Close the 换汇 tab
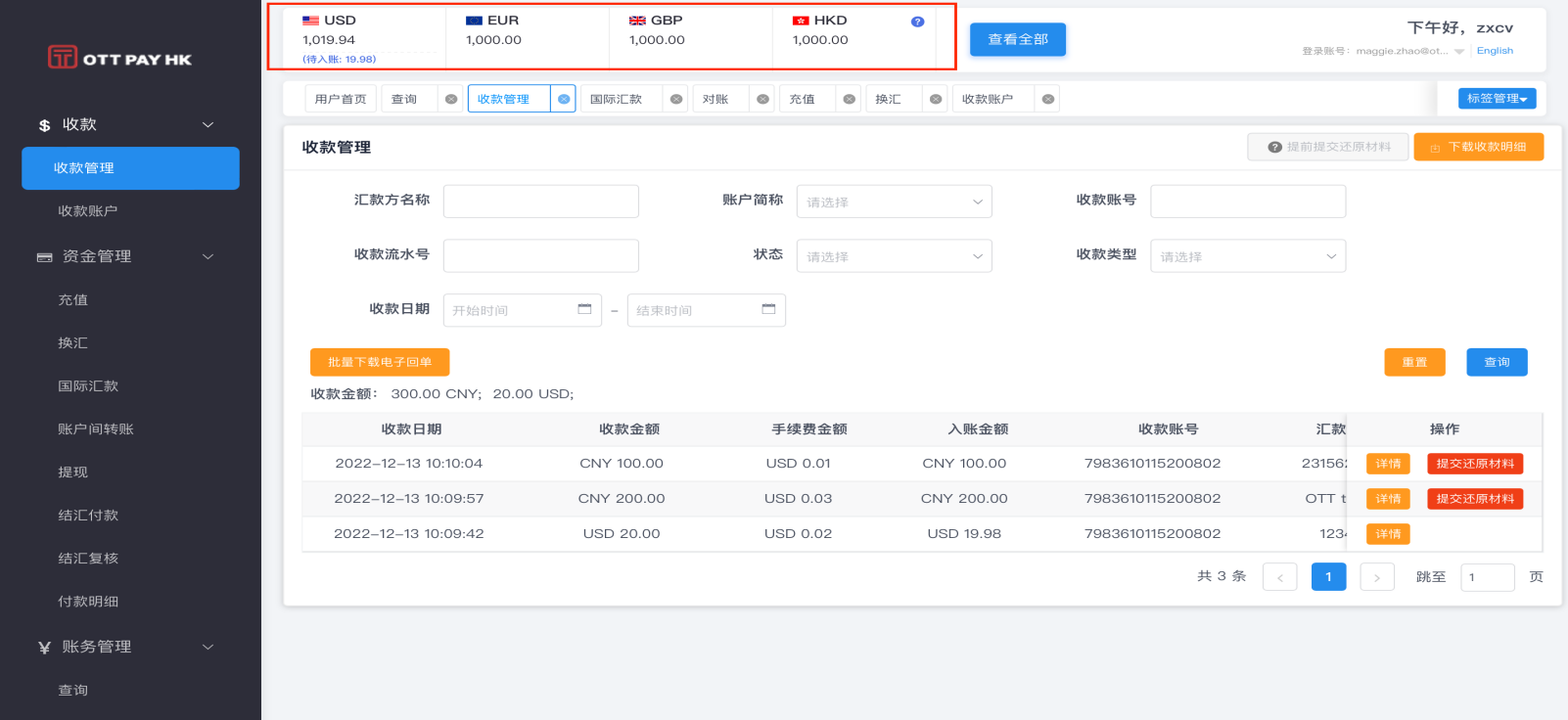Image resolution: width=1568 pixels, height=720 pixels. [x=935, y=99]
